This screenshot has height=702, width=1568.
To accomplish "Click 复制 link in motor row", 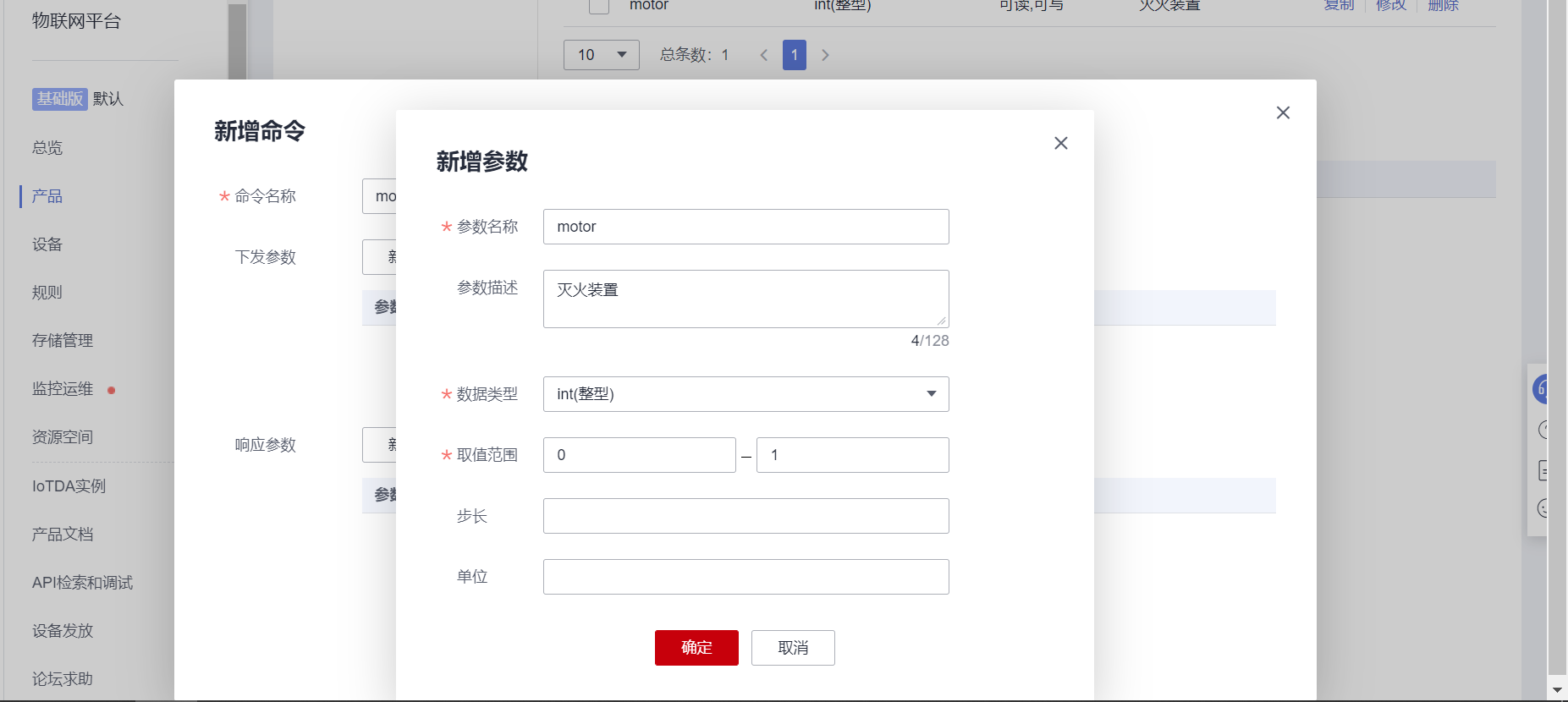I will (1339, 5).
